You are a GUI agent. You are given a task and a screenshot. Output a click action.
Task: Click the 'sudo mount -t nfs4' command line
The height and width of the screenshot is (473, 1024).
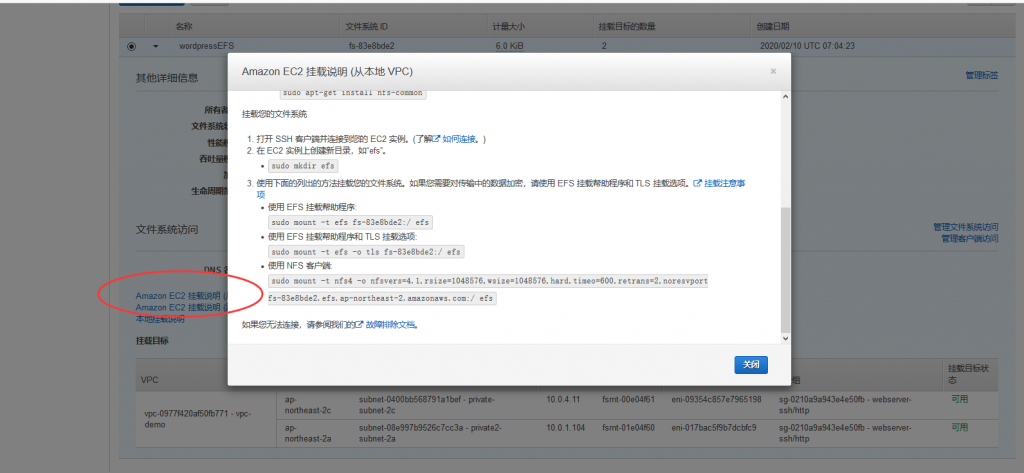click(x=488, y=281)
